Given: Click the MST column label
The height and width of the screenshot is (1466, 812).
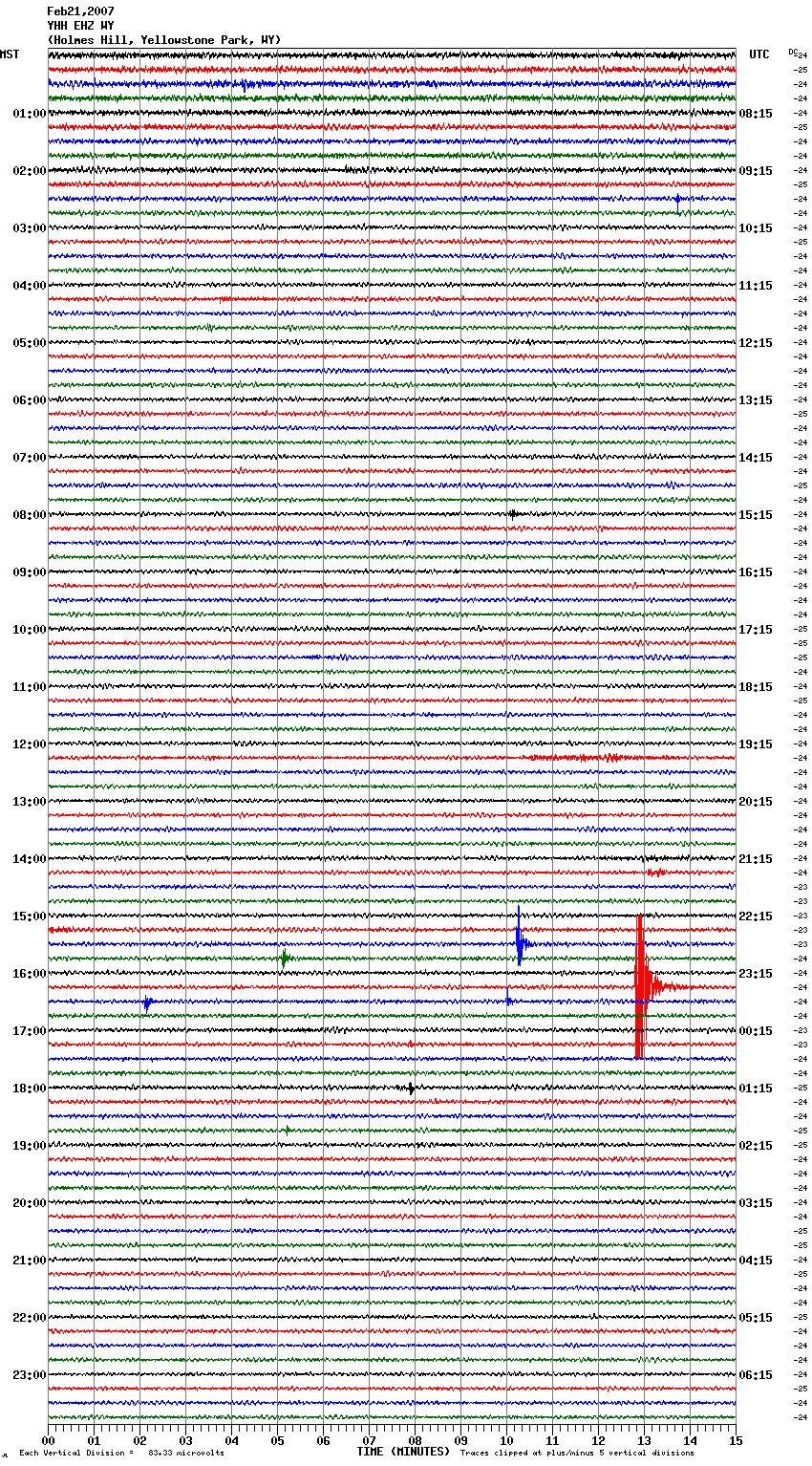Looking at the screenshot, I should [10, 54].
